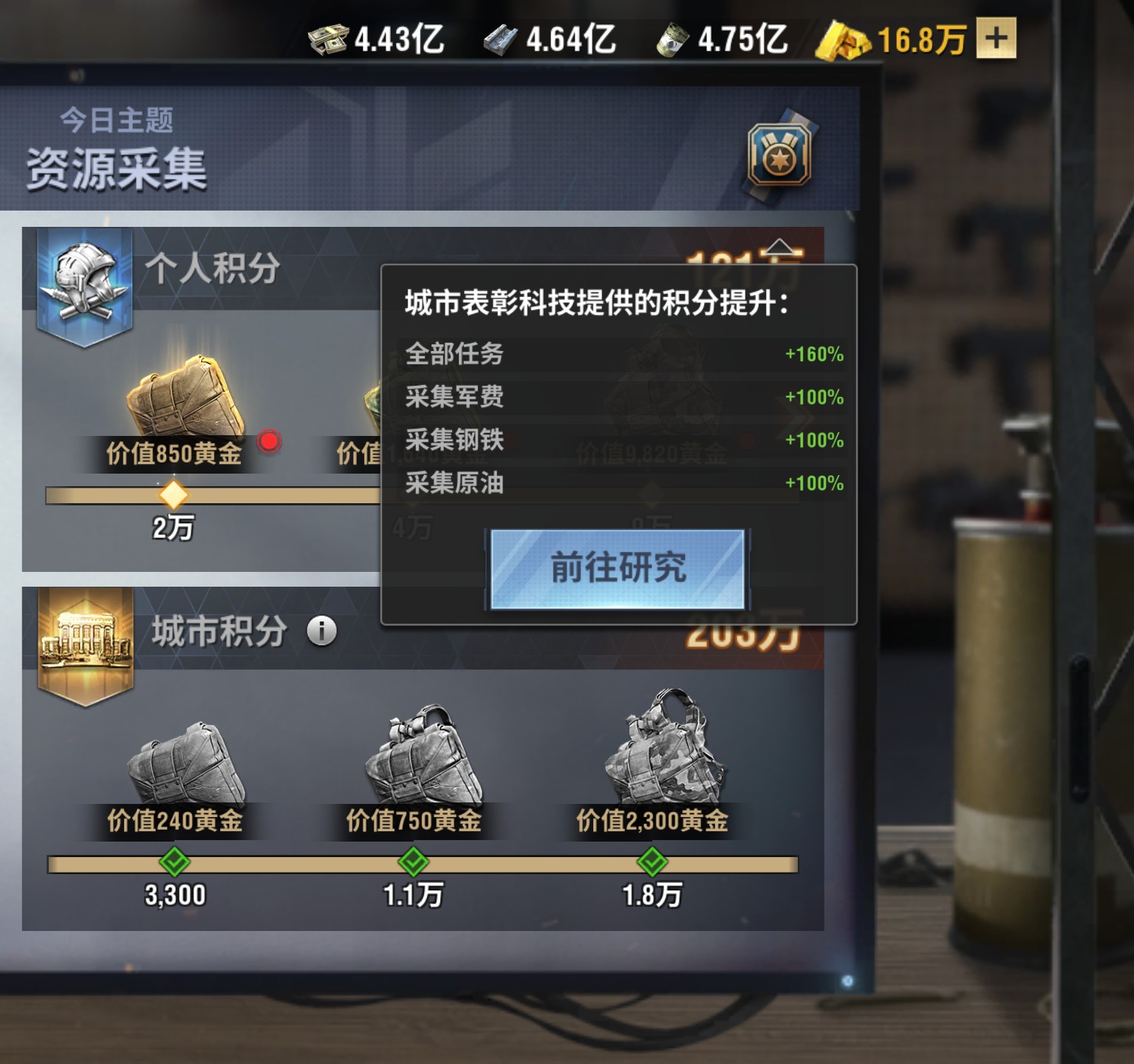Open the 城市积分 building emblem
The width and height of the screenshot is (1134, 1064).
pos(86,647)
